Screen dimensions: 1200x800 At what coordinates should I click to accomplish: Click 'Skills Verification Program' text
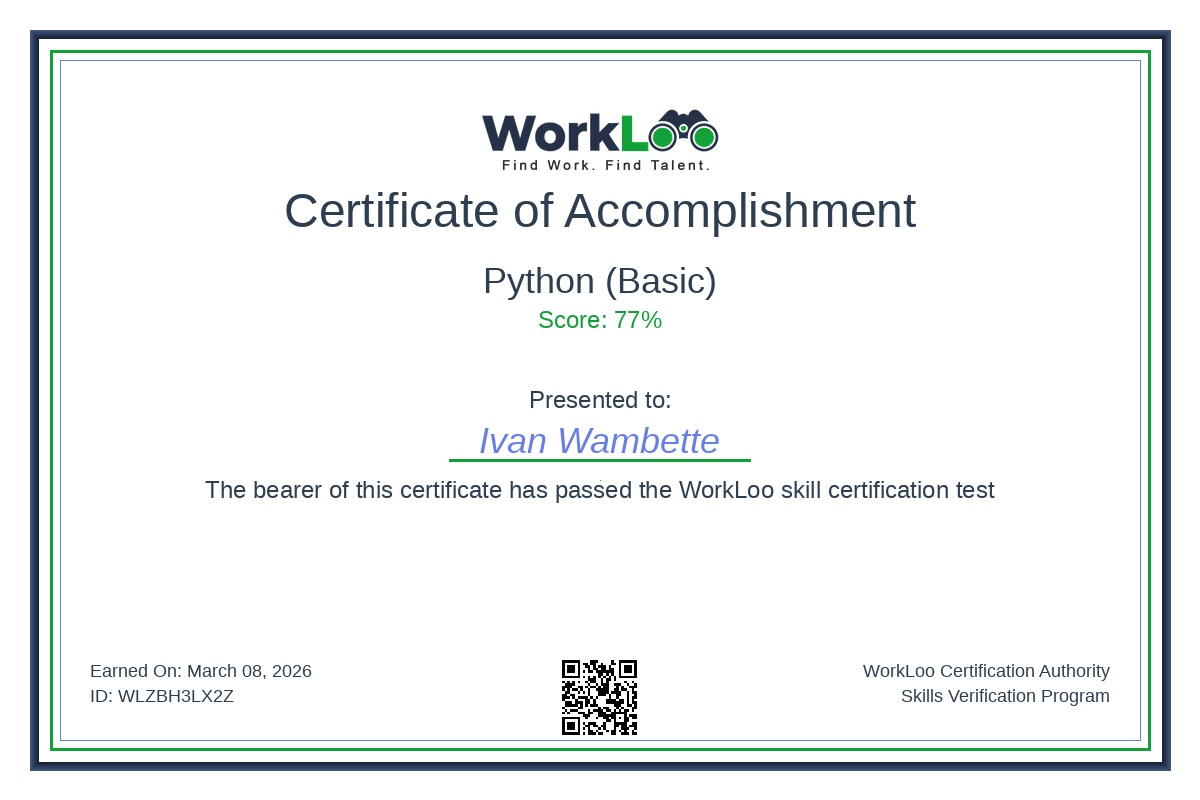1005,696
